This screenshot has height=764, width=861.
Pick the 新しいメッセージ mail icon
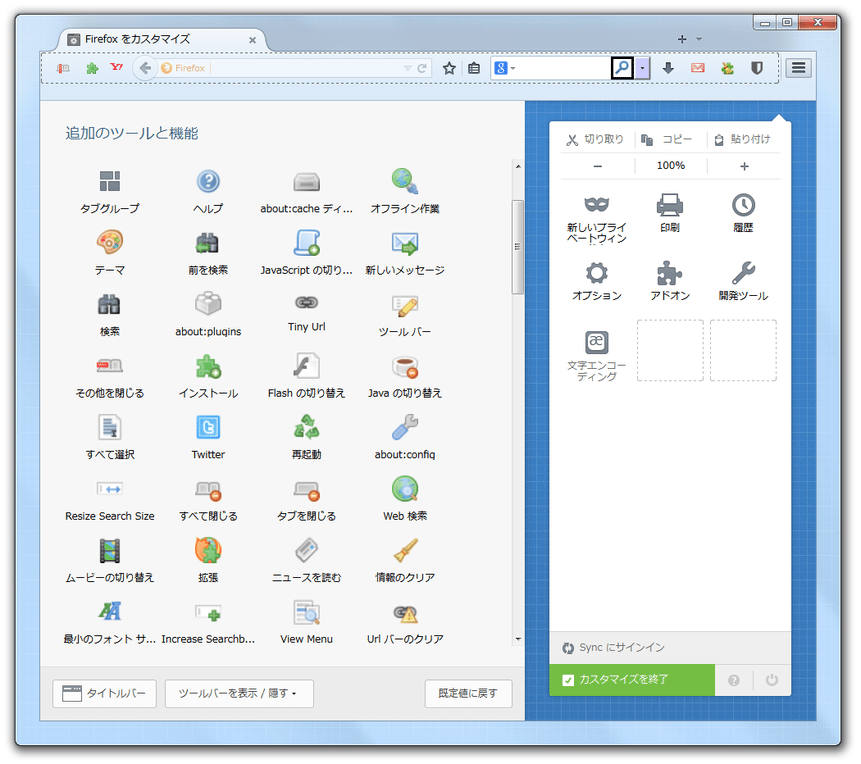tap(405, 243)
